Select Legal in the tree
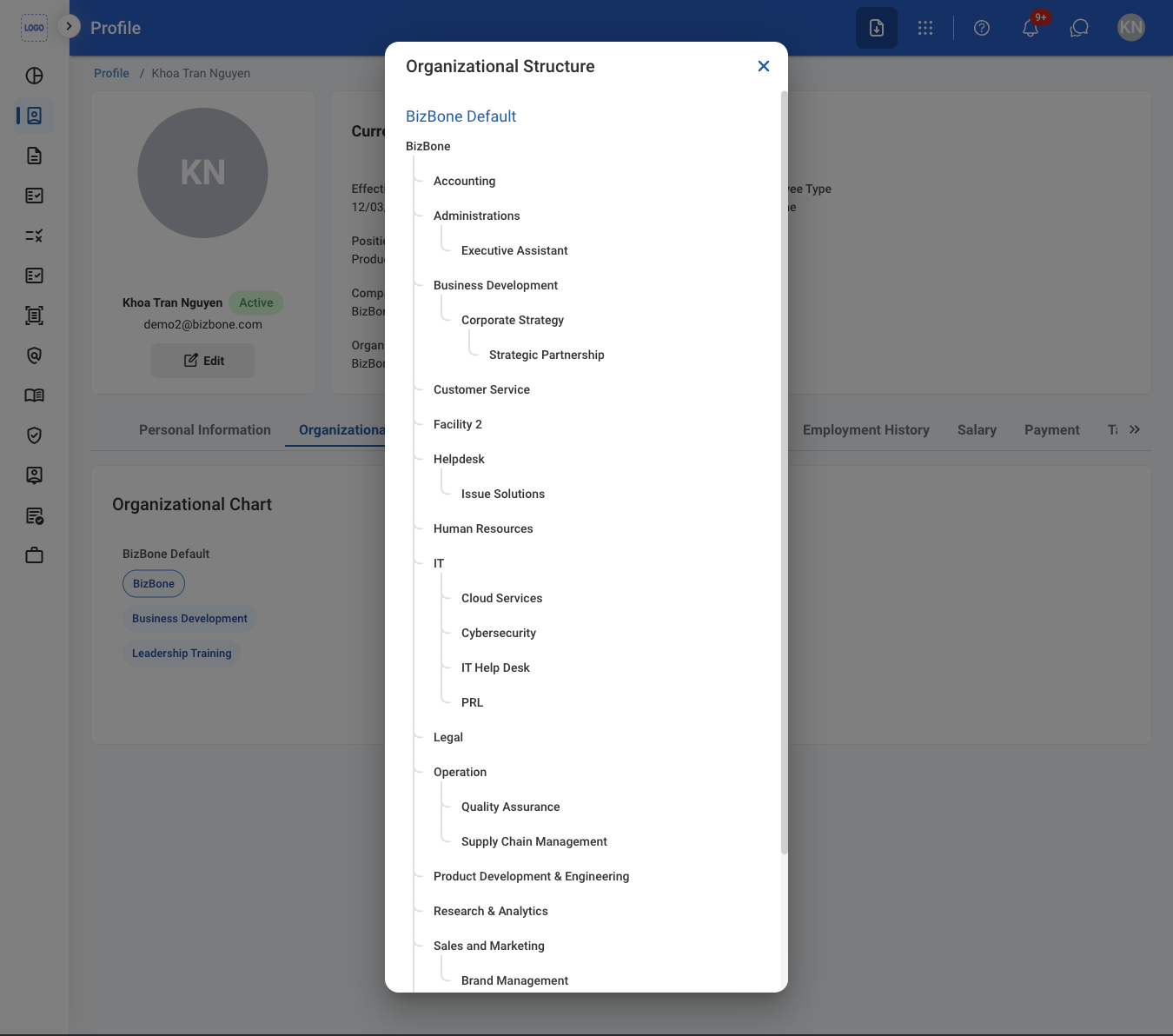 [x=448, y=737]
